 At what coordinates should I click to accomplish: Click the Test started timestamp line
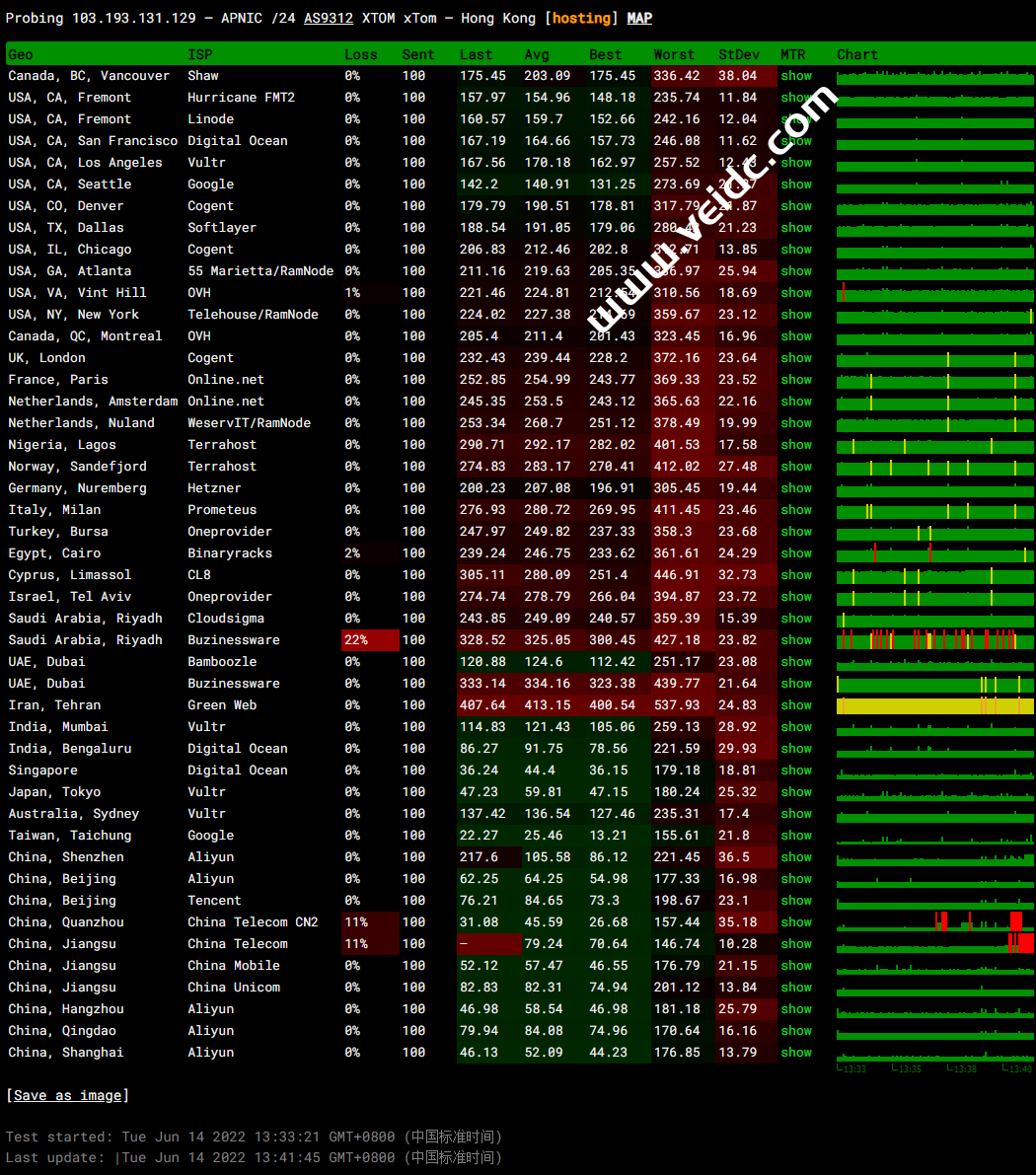(255, 1138)
